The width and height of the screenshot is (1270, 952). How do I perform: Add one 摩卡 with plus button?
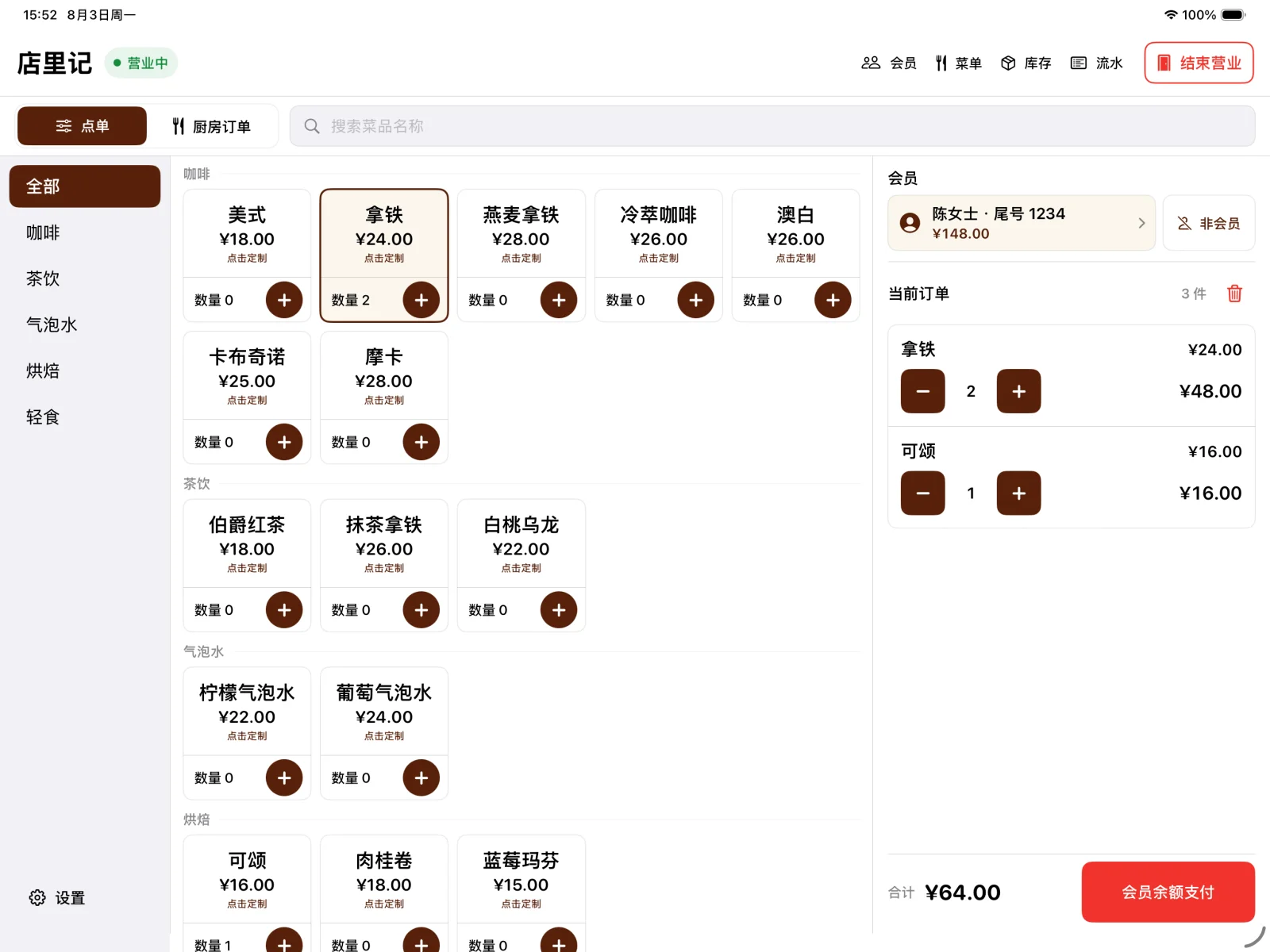(x=421, y=442)
